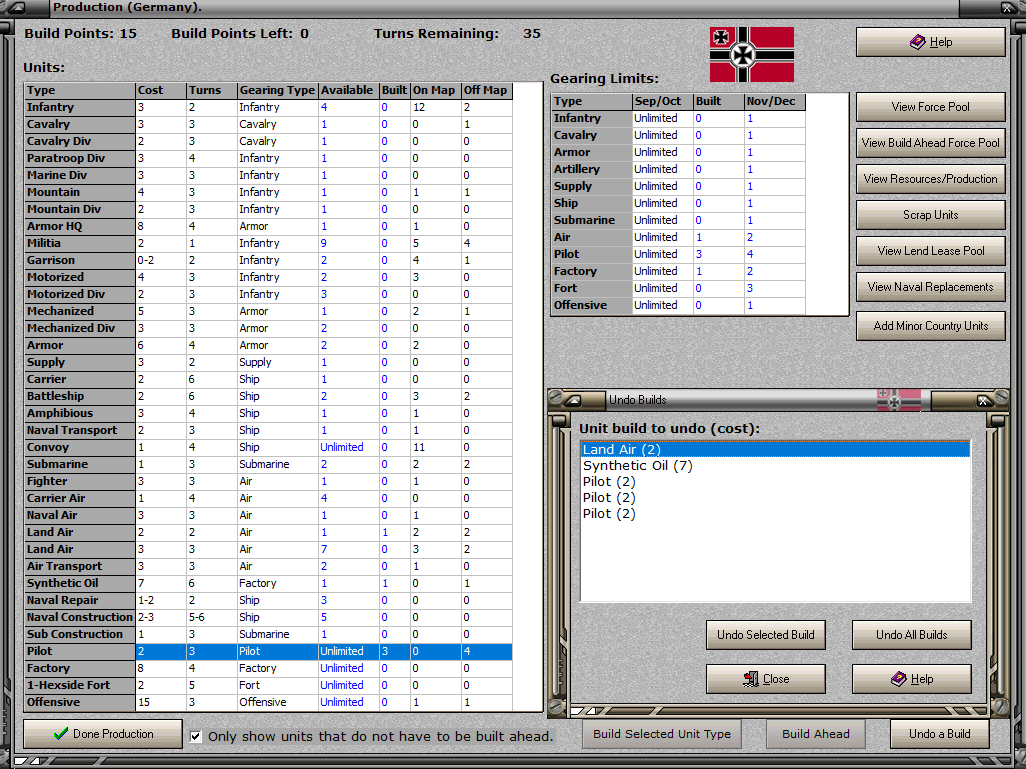Viewport: 1026px width, 769px height.
Task: Click the small flag in Undo Builds title
Action: point(898,400)
